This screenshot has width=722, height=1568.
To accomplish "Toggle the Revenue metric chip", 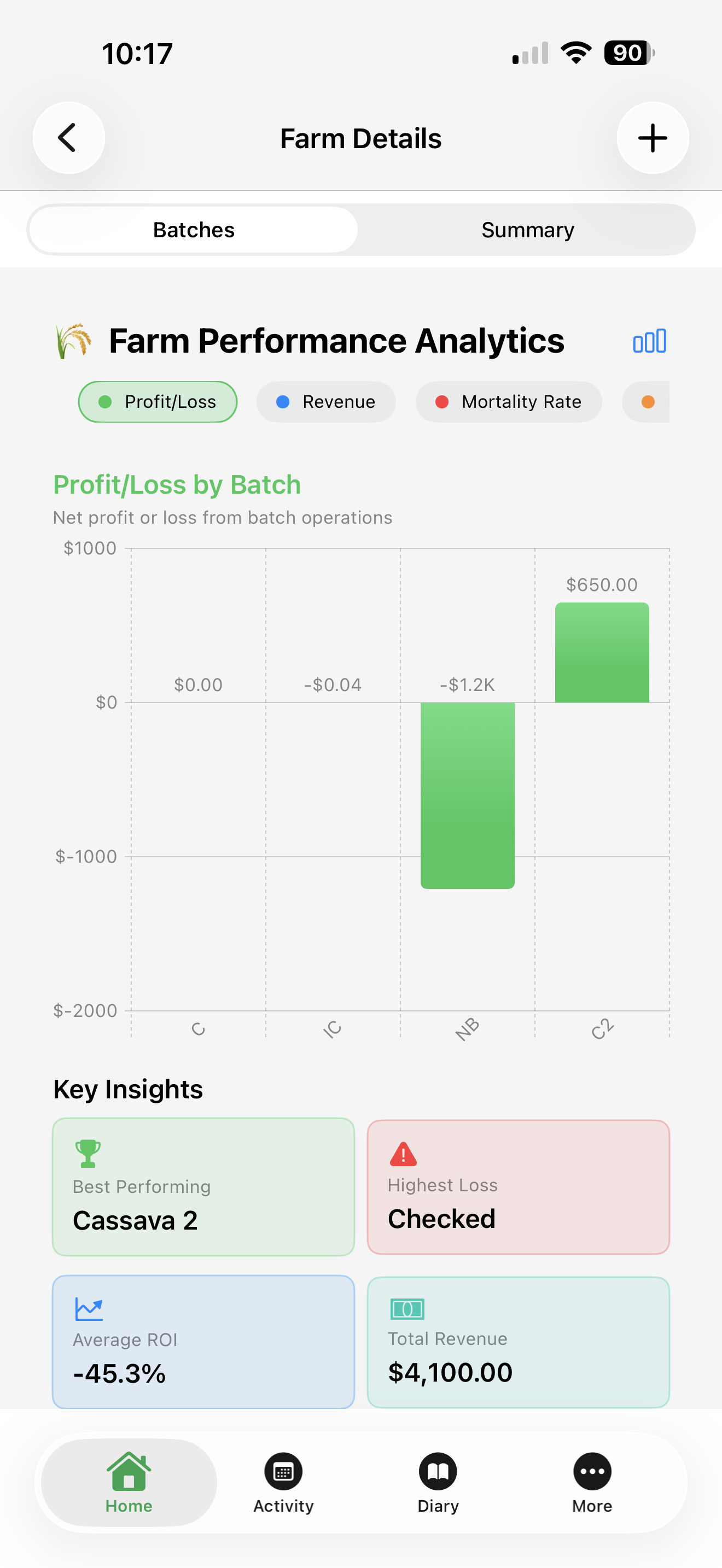I will [325, 402].
